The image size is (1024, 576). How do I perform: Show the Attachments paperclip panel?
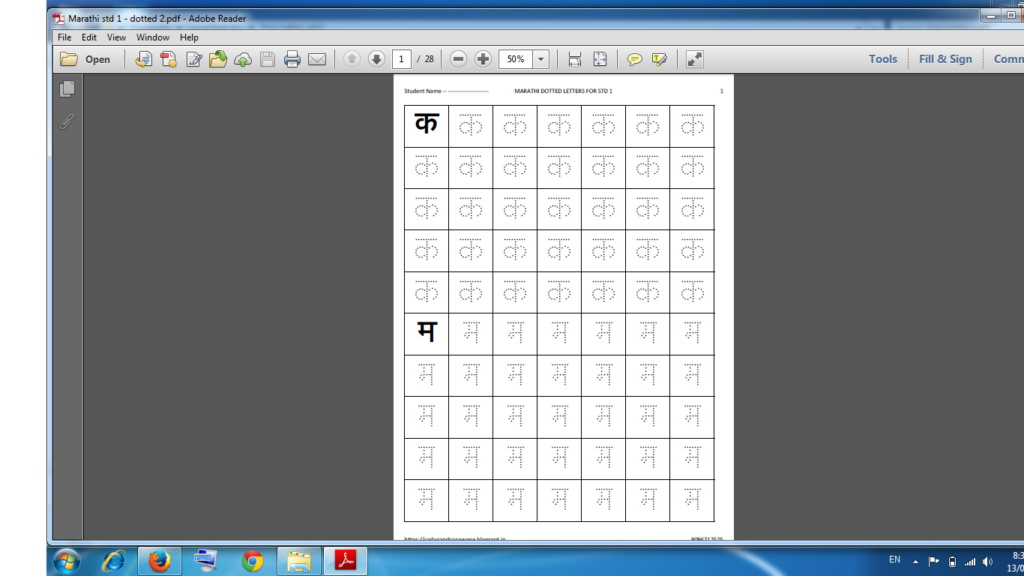(x=66, y=121)
